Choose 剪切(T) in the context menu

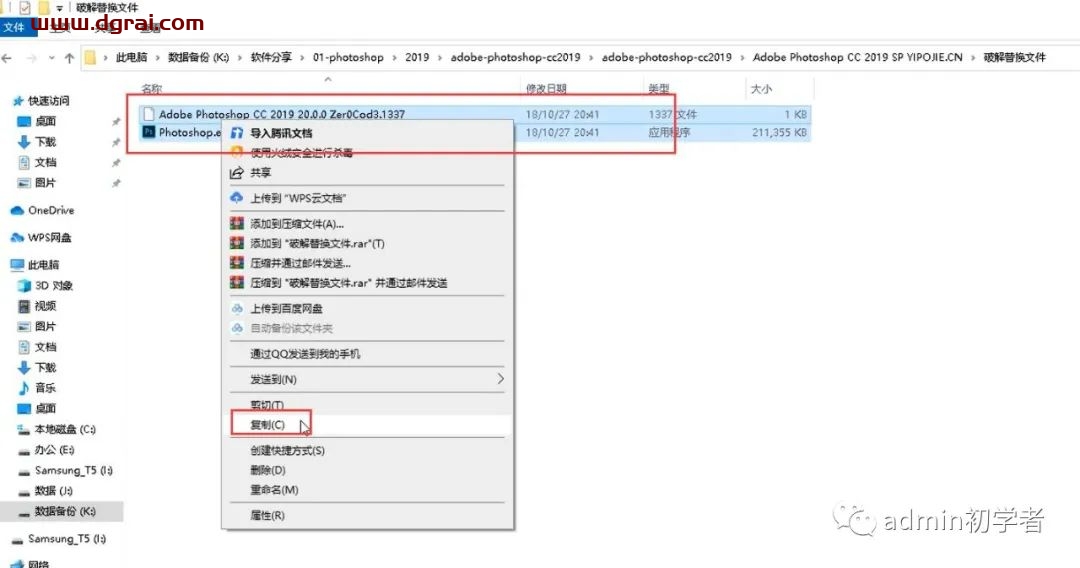[x=267, y=405]
